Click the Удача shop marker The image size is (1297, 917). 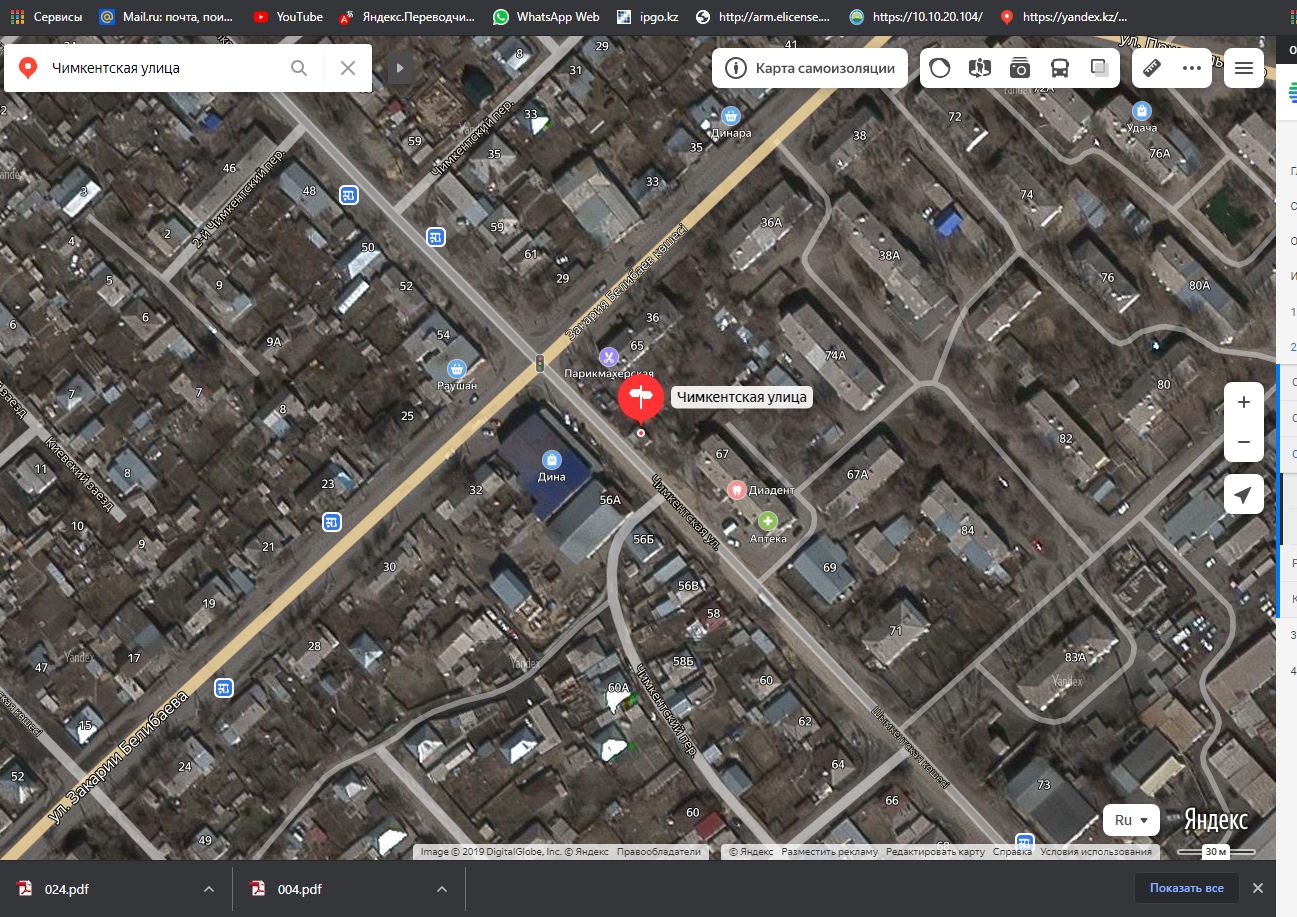pyautogui.click(x=1140, y=111)
